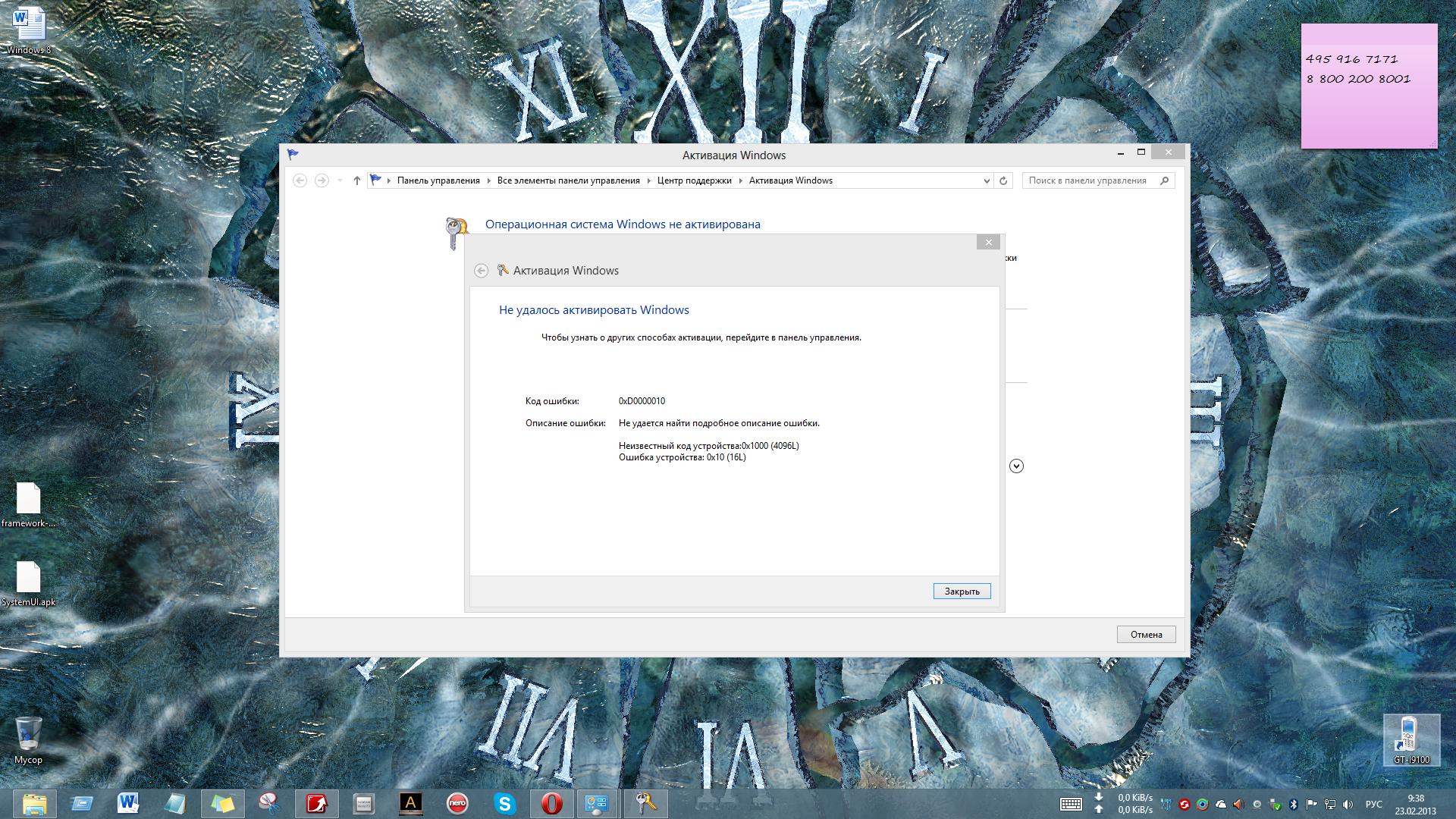
Task: Launch Nero from the taskbar
Action: coord(457,803)
